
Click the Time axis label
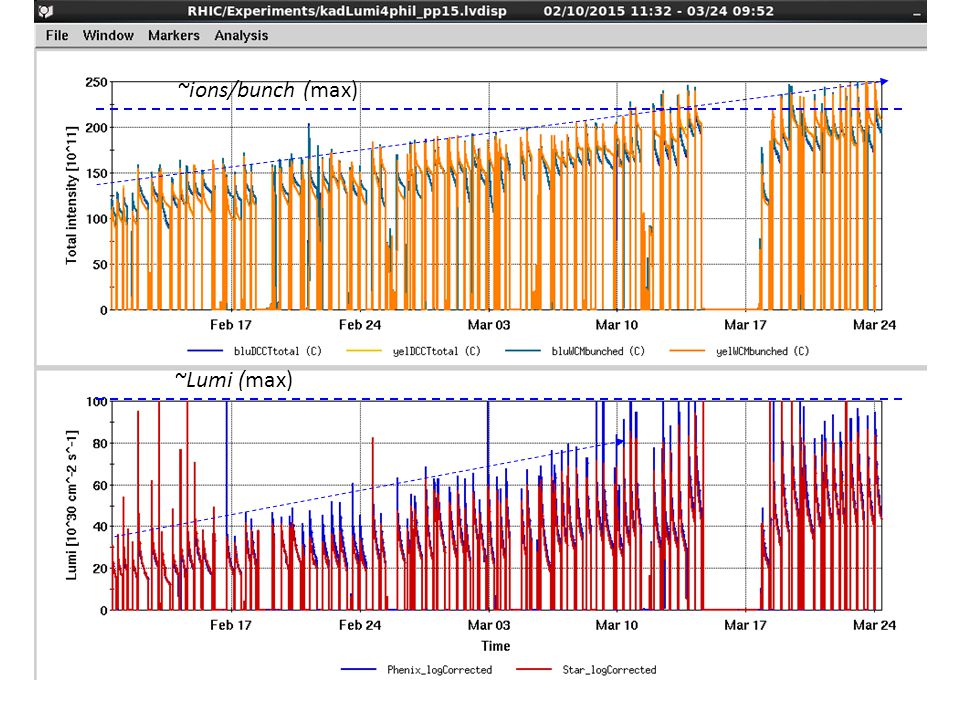coord(495,646)
